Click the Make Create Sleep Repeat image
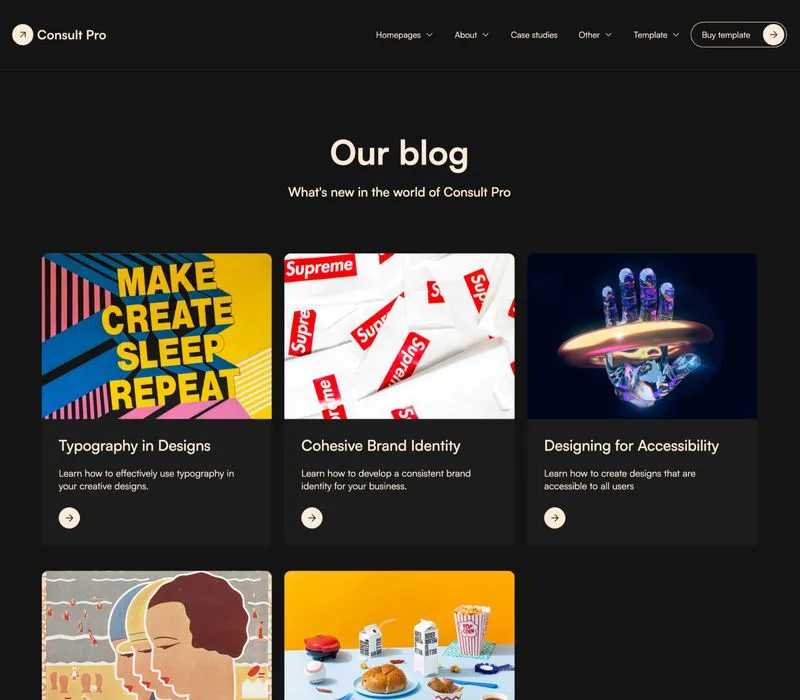The image size is (800, 700). 157,336
